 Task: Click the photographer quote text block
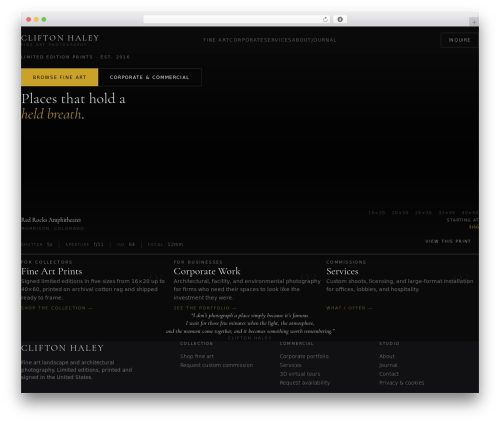(x=250, y=323)
